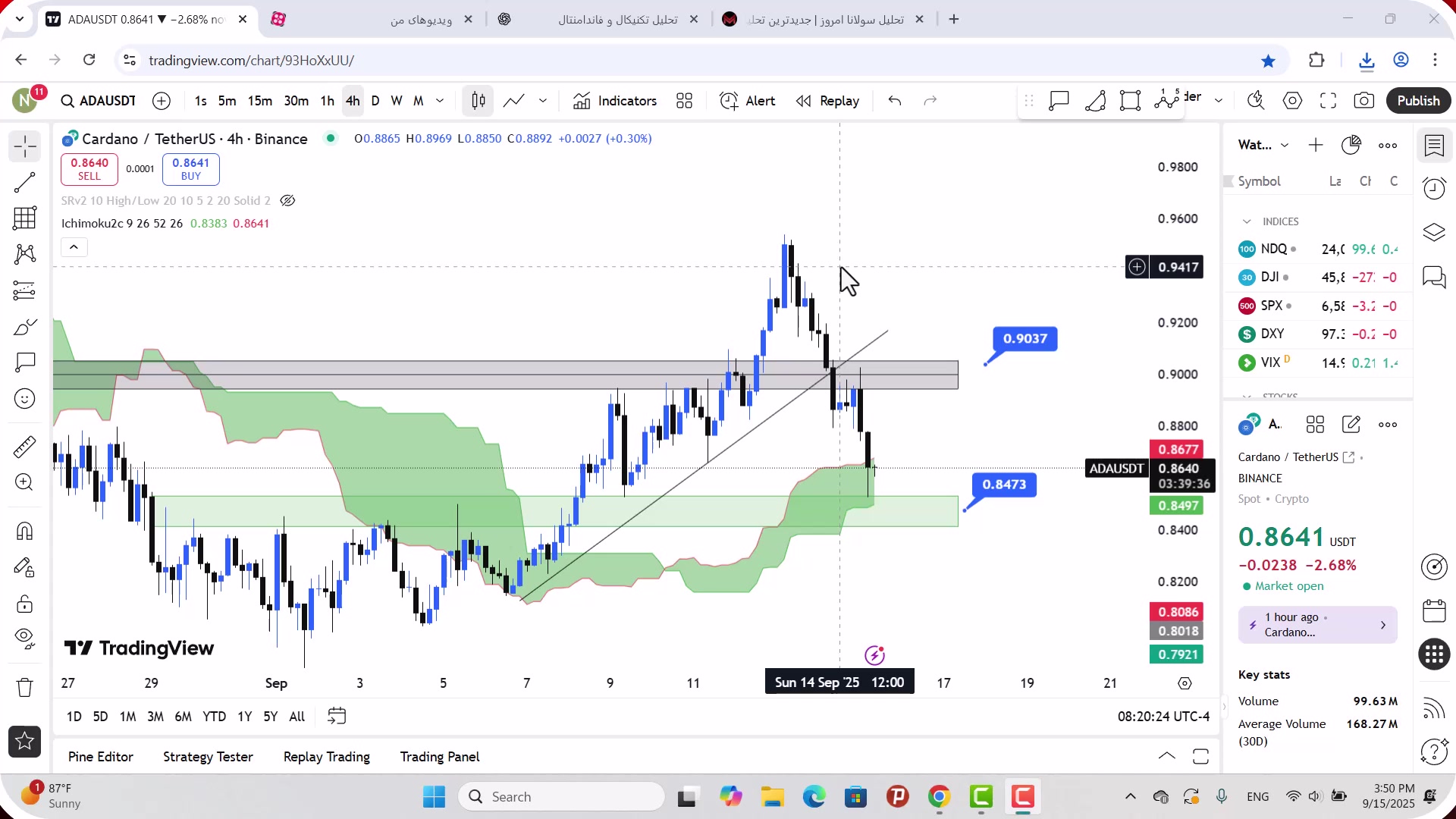Click the compare or add symbol plus
Viewport: 1456px width, 819px height.
click(162, 101)
